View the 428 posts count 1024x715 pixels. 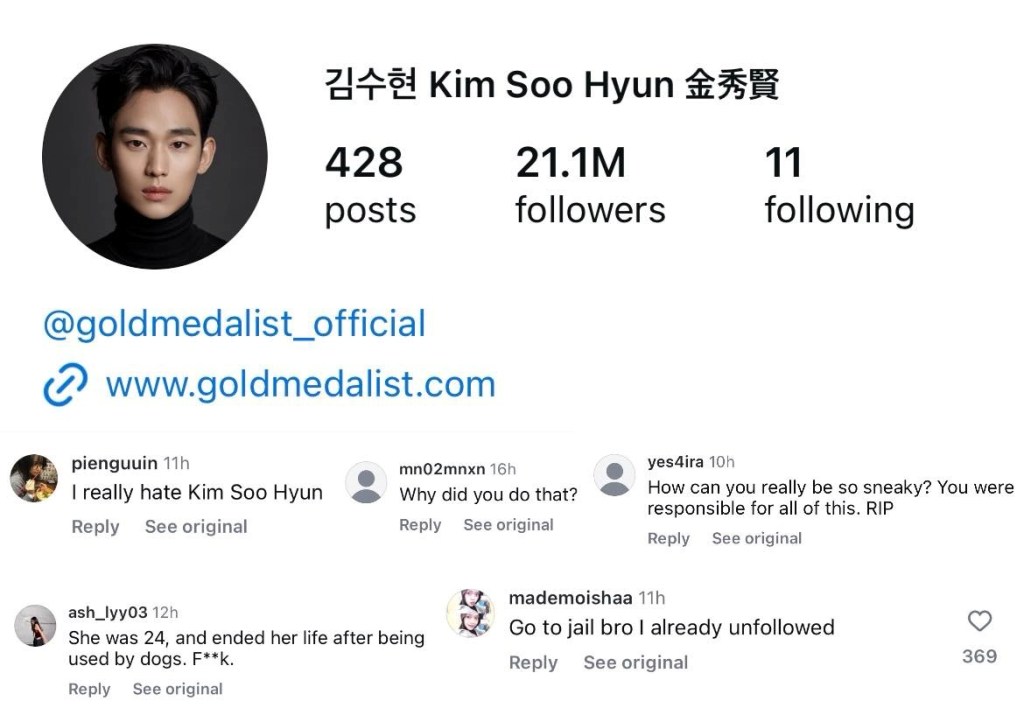tap(370, 185)
